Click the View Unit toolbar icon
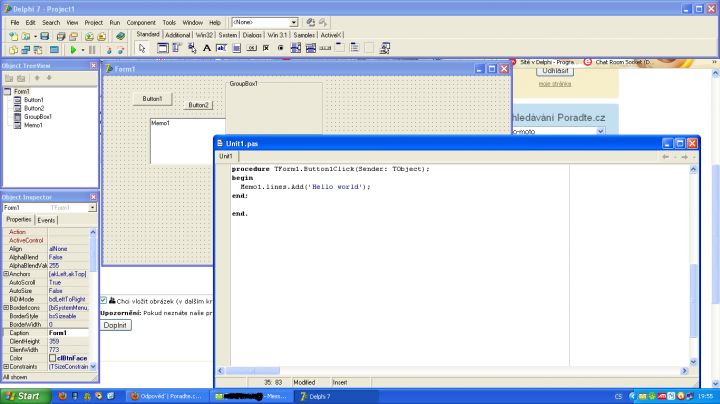Viewport: 720px width, 404px height. (x=13, y=50)
